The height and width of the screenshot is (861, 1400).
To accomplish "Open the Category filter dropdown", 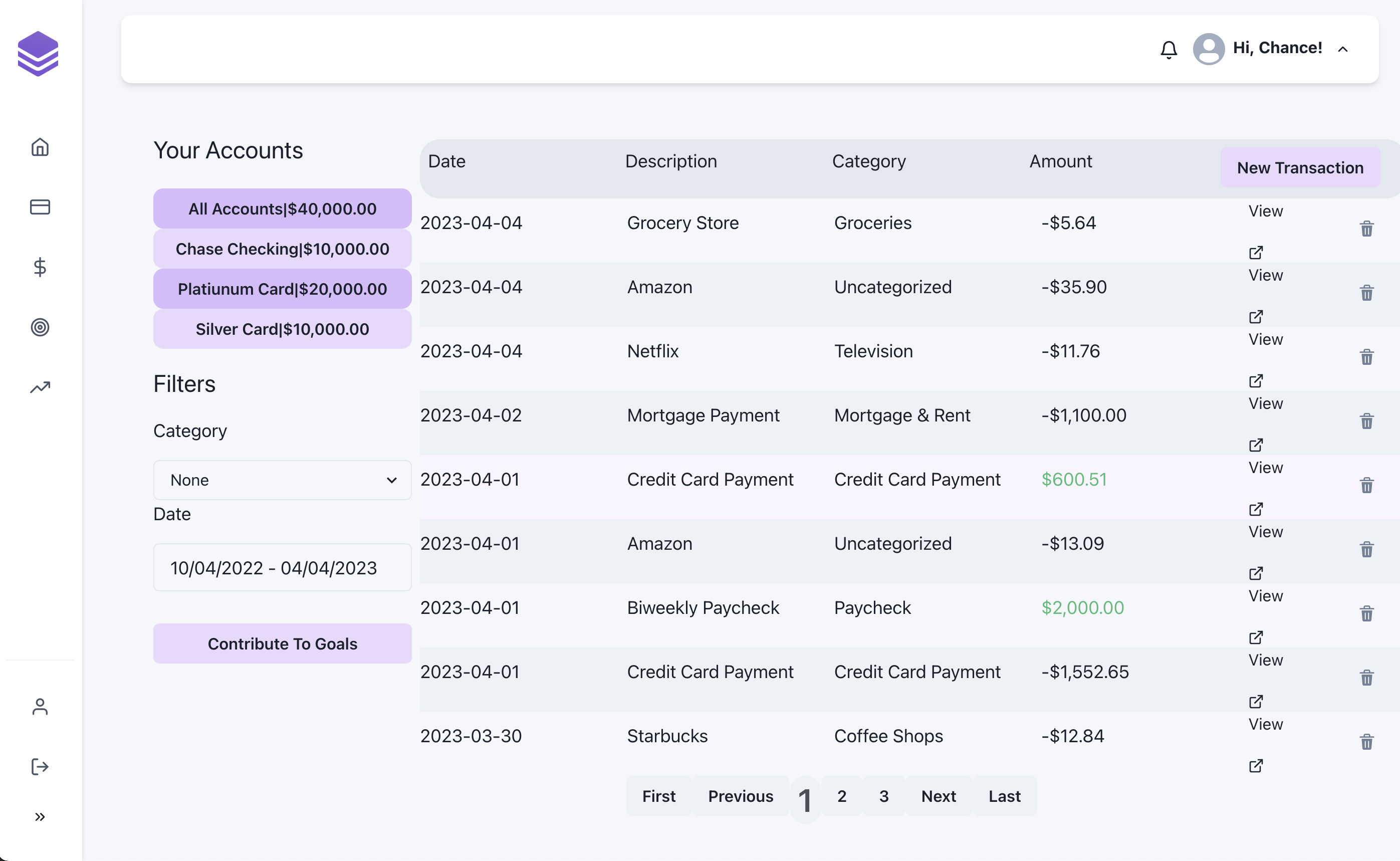I will pos(282,480).
